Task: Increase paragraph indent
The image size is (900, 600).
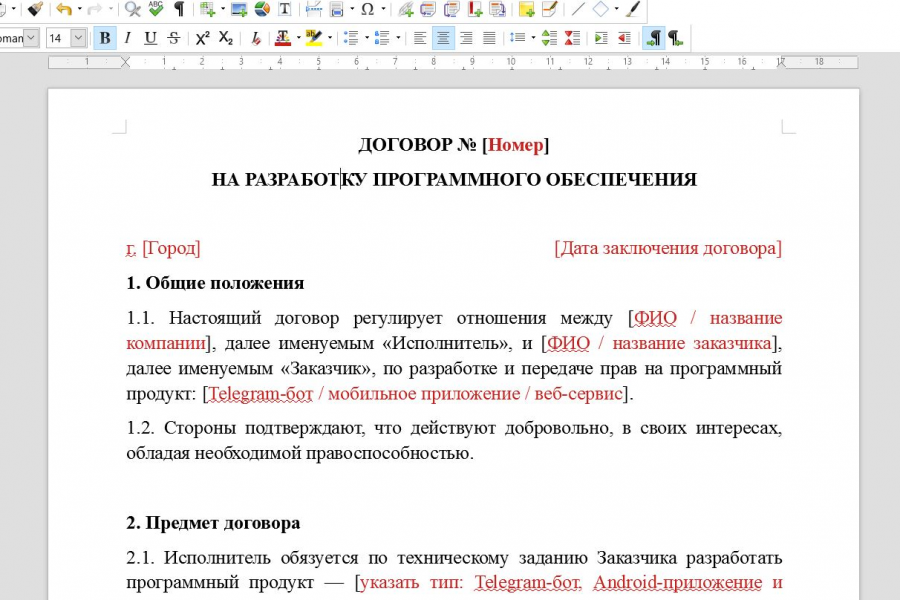Action: point(601,38)
